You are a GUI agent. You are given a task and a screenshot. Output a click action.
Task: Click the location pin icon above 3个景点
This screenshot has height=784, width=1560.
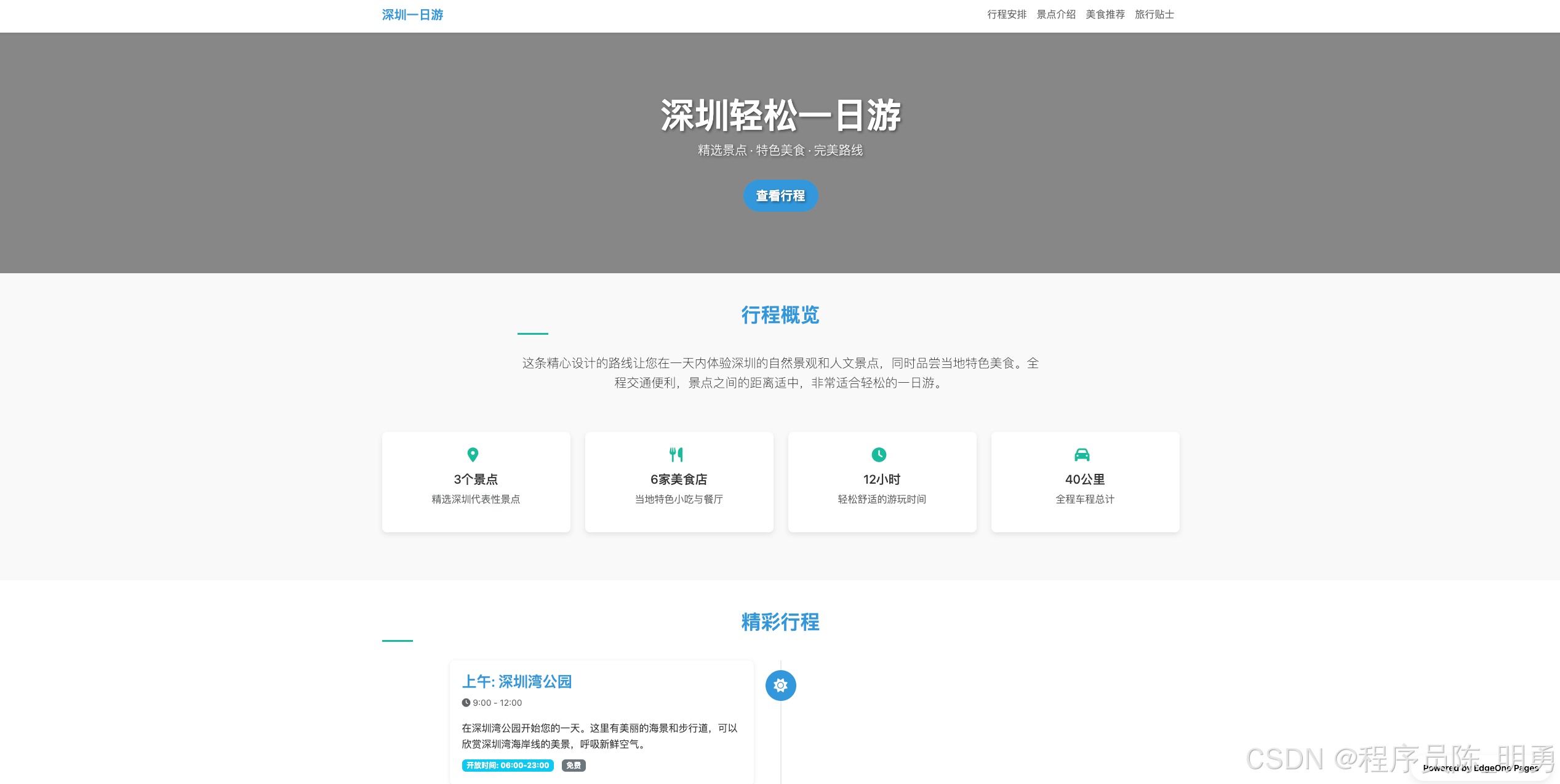click(x=473, y=455)
